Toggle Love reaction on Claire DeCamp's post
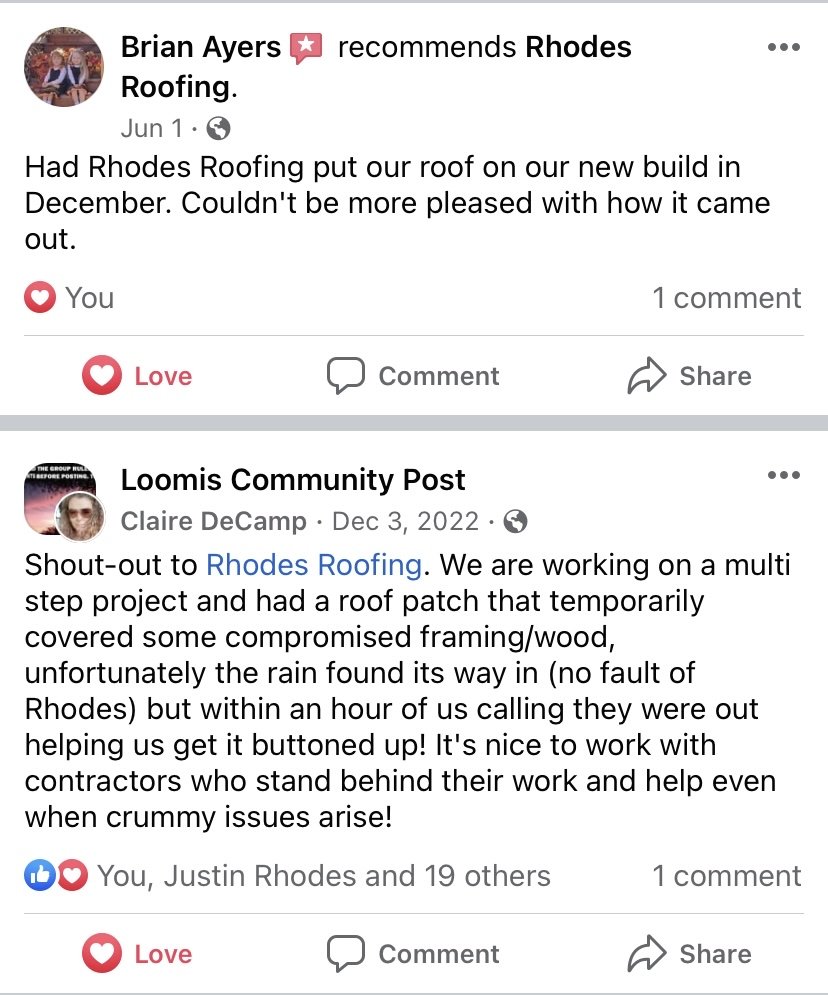 [137, 954]
